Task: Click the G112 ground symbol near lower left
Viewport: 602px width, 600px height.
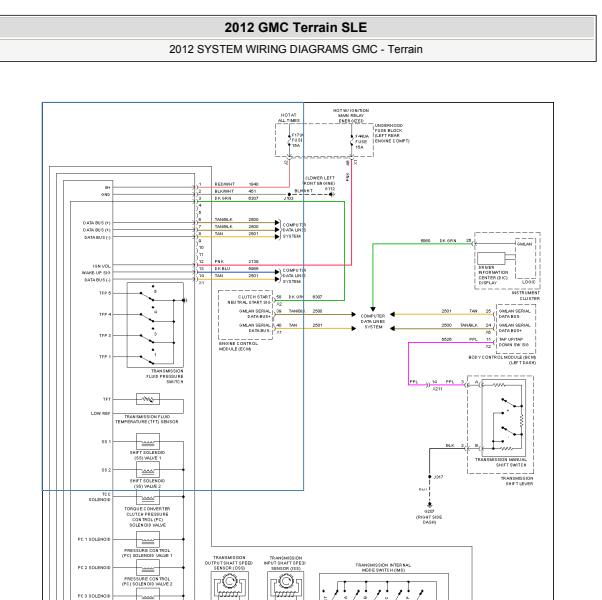Action: [x=332, y=195]
